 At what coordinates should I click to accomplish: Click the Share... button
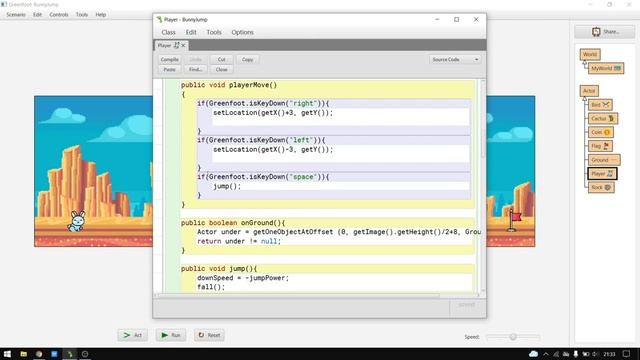[605, 31]
